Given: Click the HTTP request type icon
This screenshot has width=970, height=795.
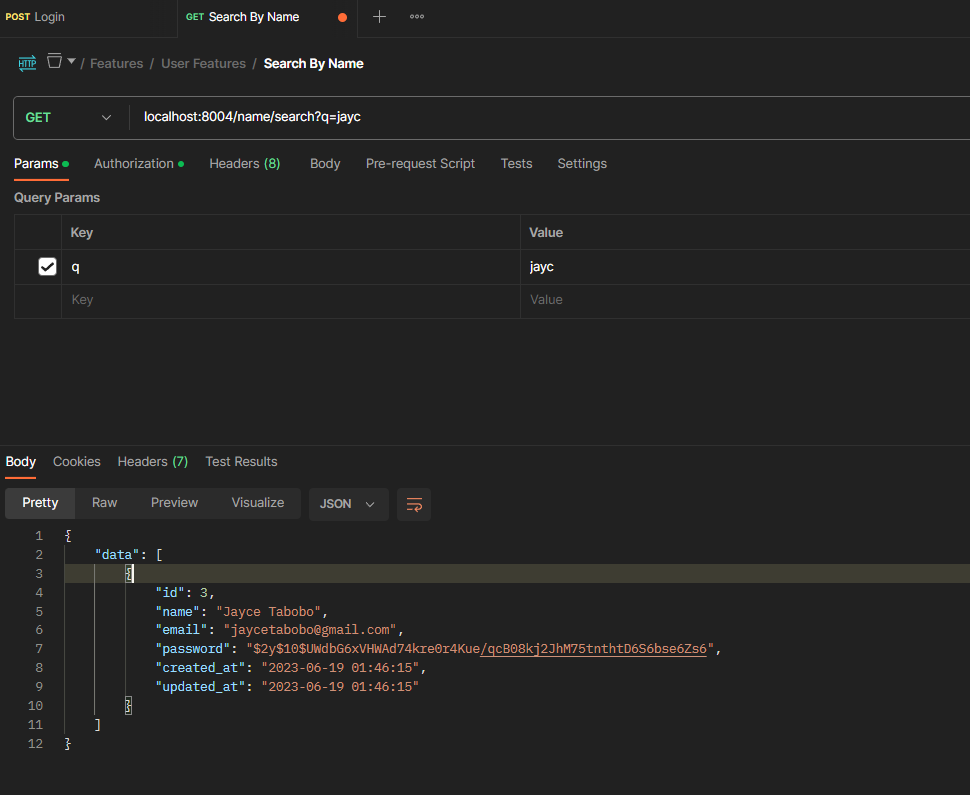Looking at the screenshot, I should click(27, 63).
